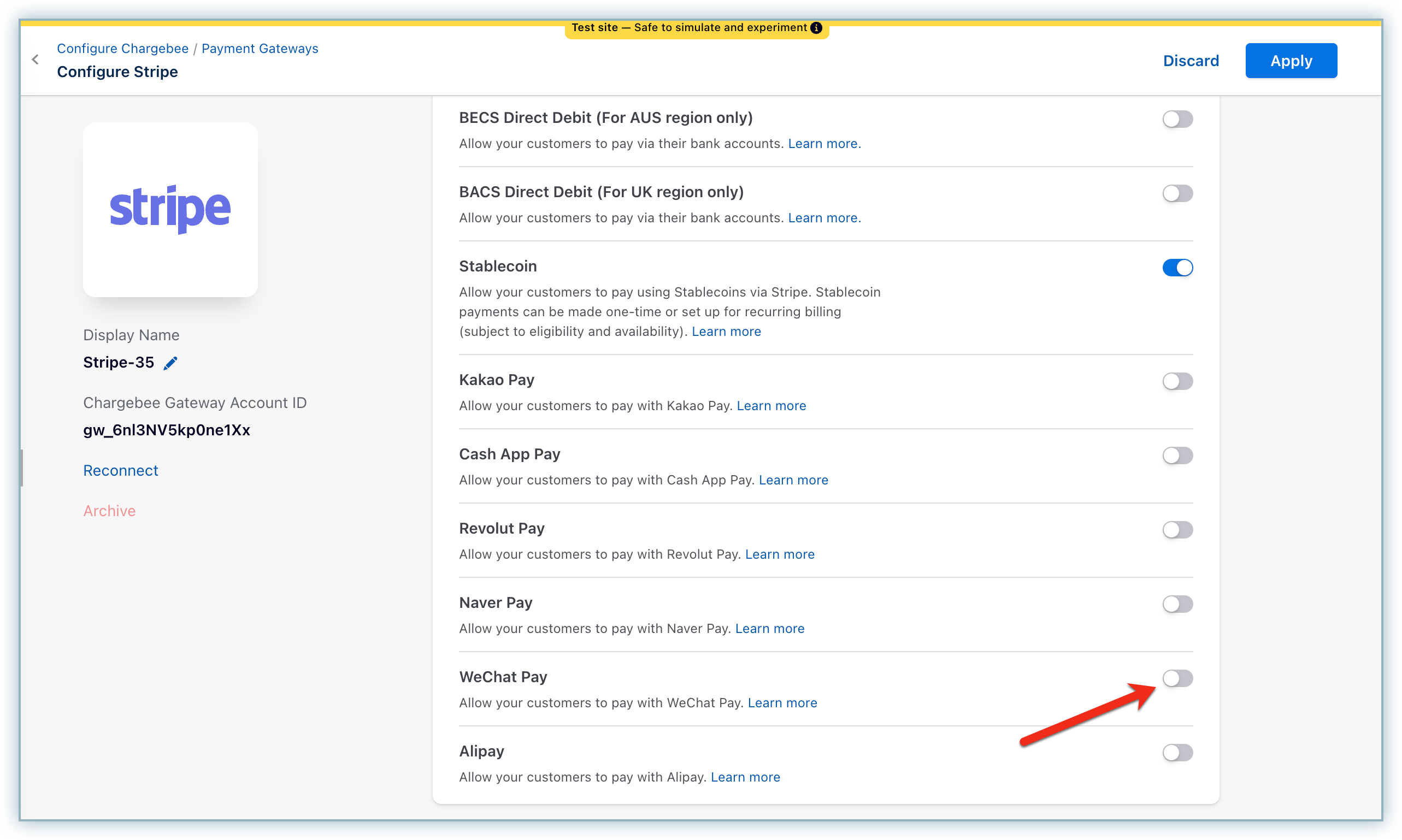Click the Reconnect link
The width and height of the screenshot is (1402, 840).
(121, 470)
